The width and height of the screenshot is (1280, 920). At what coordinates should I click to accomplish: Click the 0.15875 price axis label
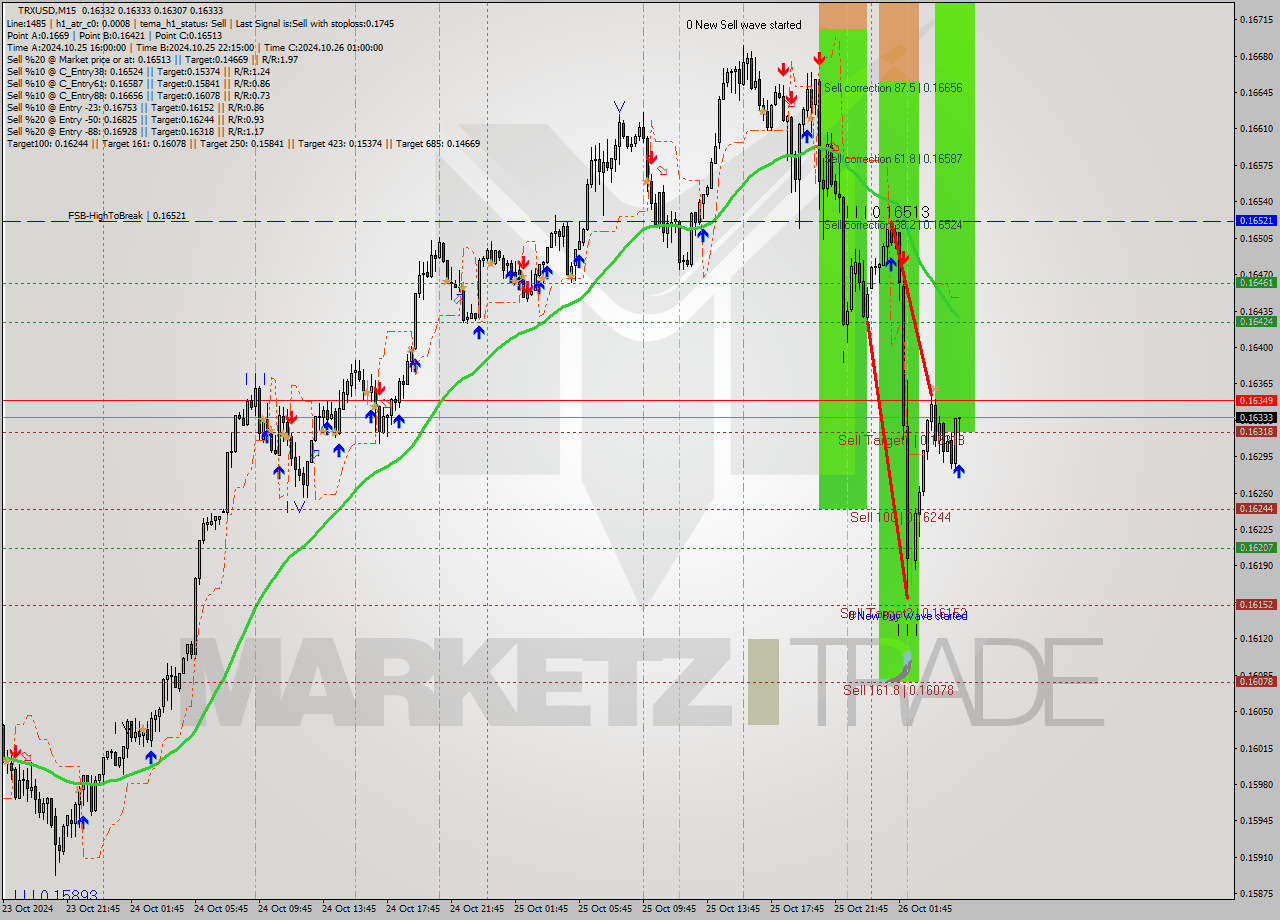1256,894
